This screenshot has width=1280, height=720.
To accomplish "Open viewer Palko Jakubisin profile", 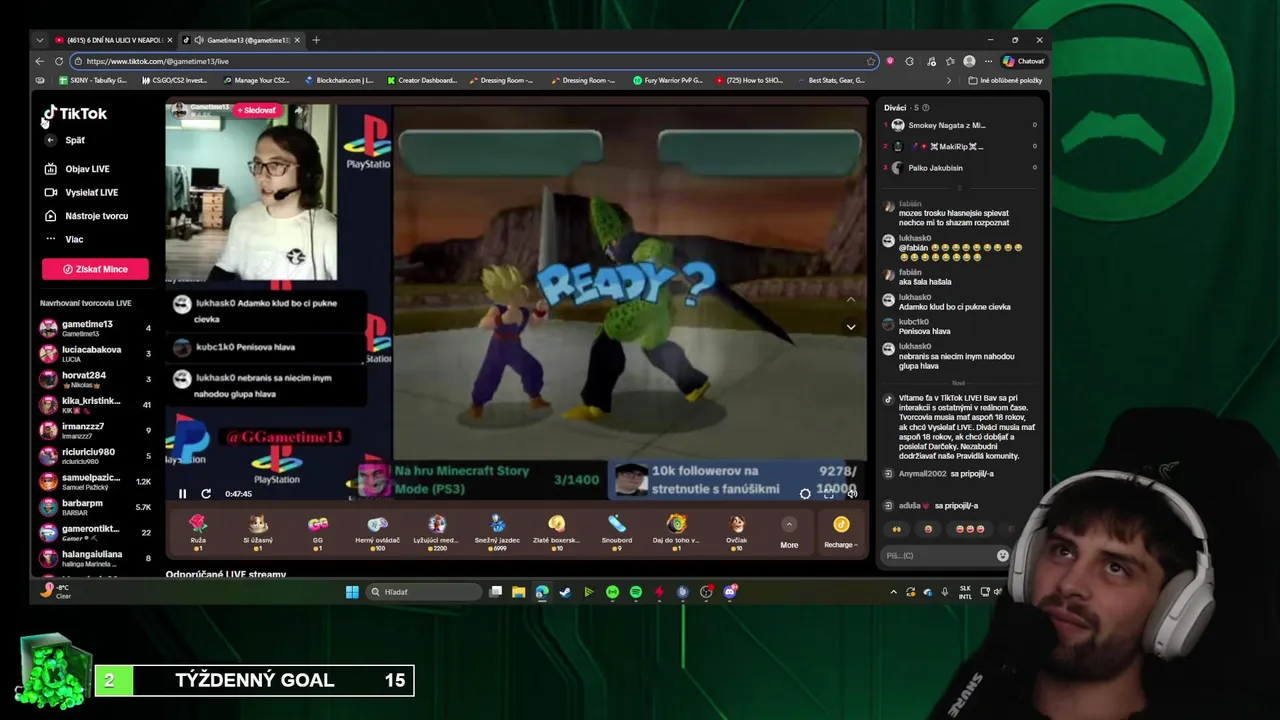I will (x=935, y=168).
